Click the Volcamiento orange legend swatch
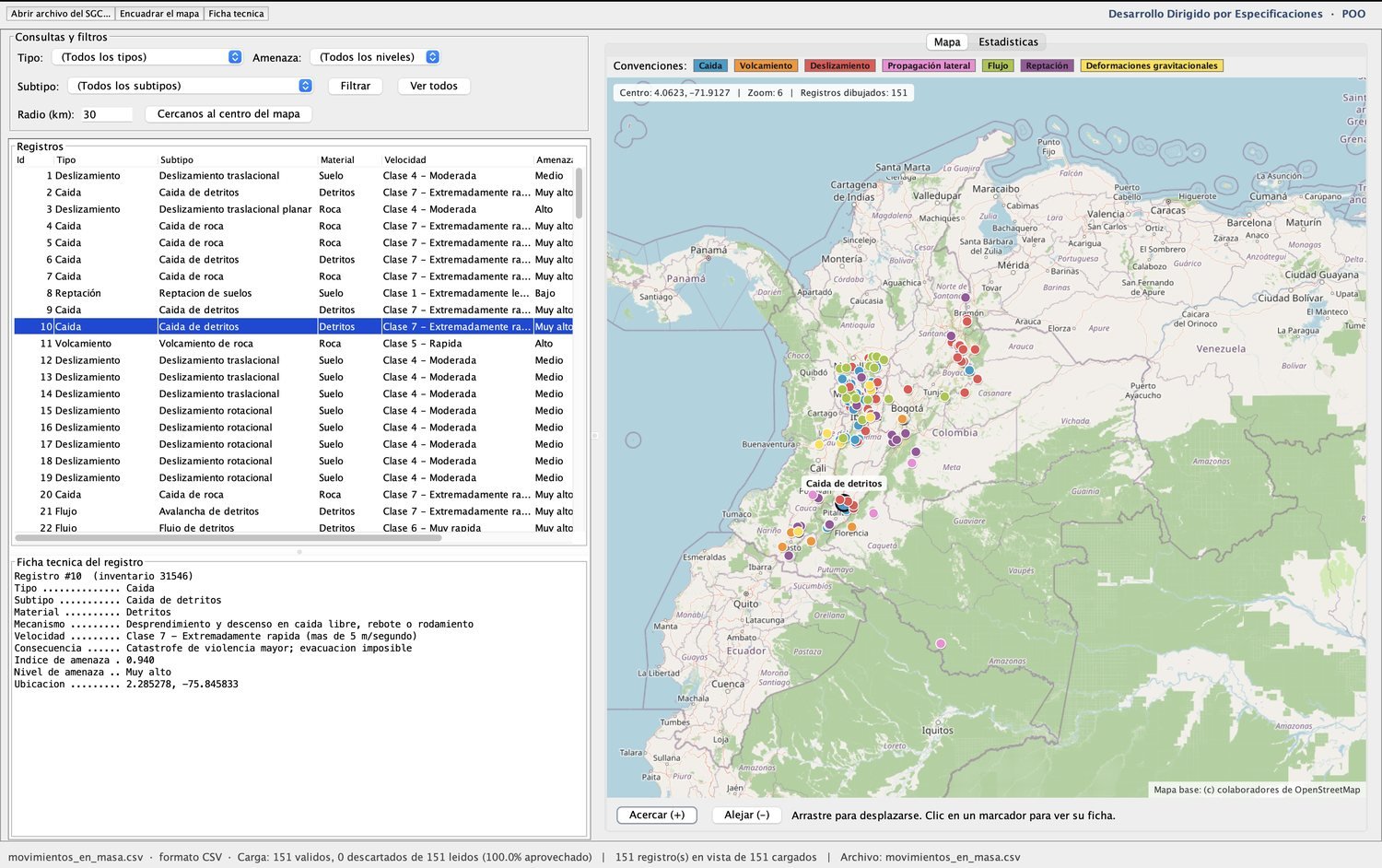Screen dimensions: 1382x868 click(x=766, y=65)
